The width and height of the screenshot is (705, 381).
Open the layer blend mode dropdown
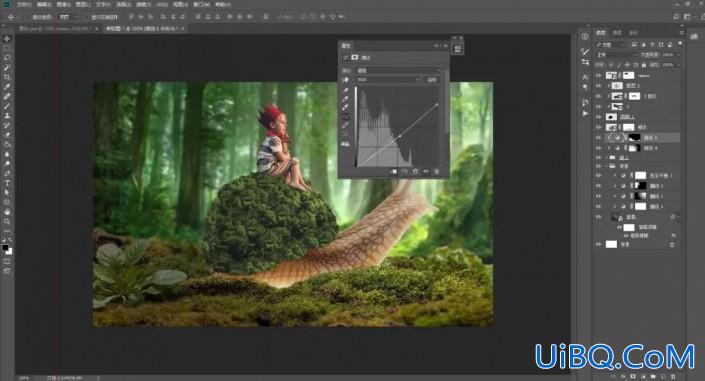[616, 54]
